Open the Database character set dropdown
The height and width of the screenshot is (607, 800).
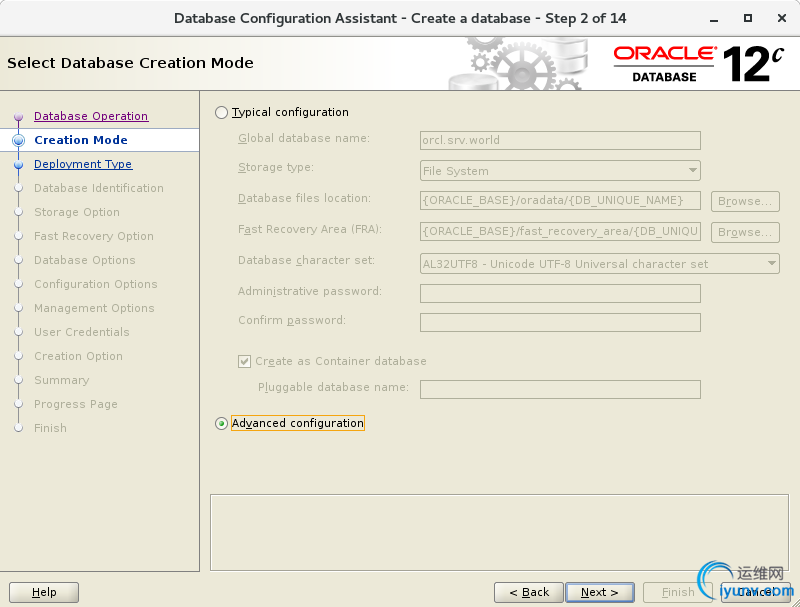(x=599, y=264)
